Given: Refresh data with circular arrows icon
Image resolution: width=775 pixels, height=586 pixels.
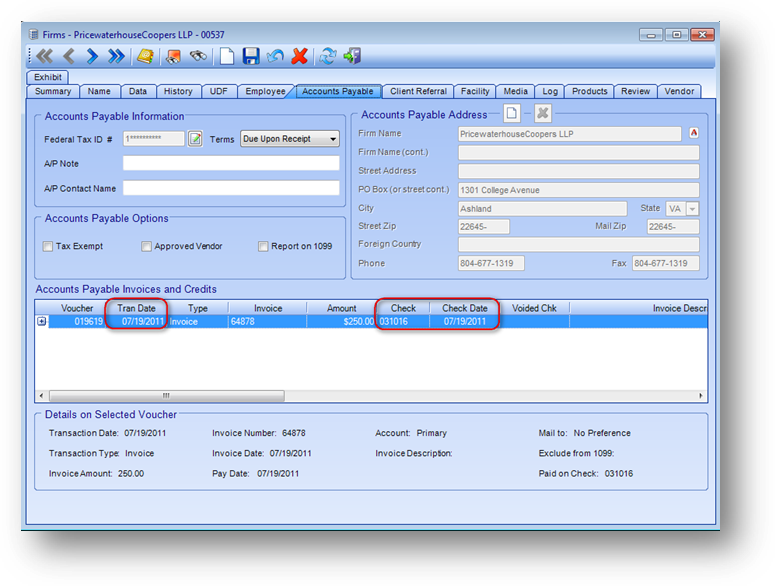Looking at the screenshot, I should click(x=327, y=56).
